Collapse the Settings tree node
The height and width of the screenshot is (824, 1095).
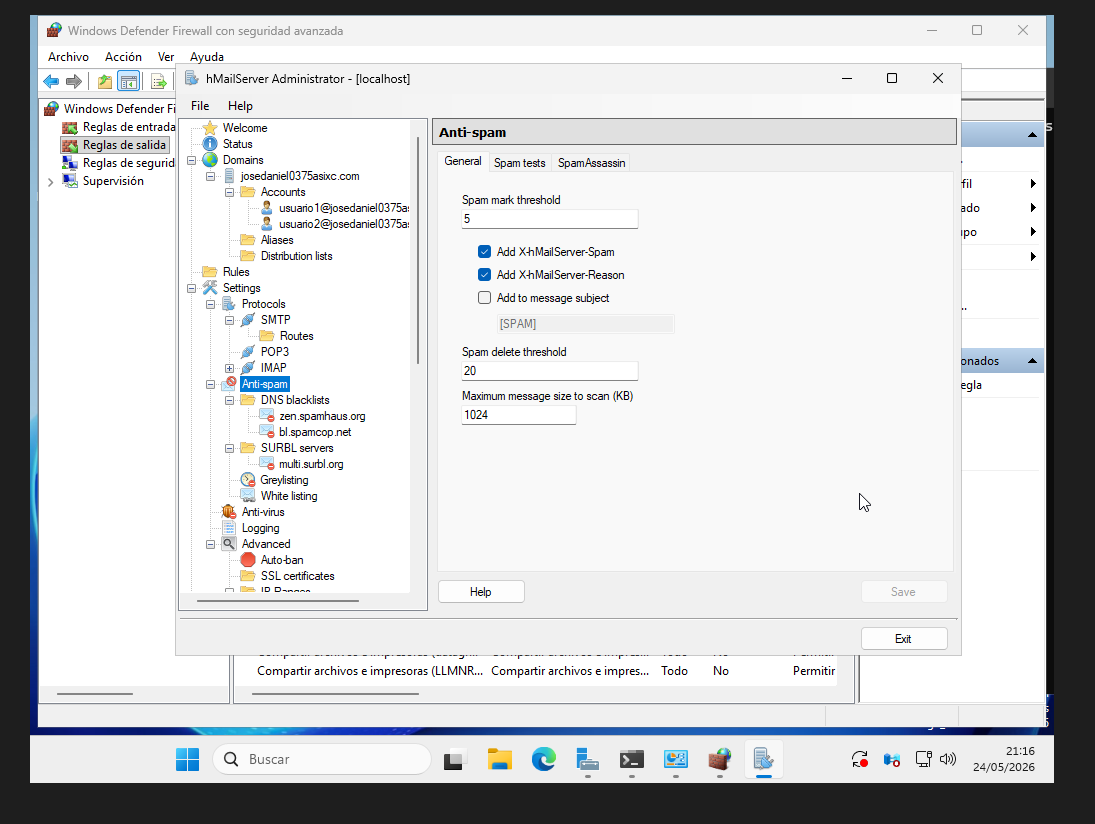(191, 288)
